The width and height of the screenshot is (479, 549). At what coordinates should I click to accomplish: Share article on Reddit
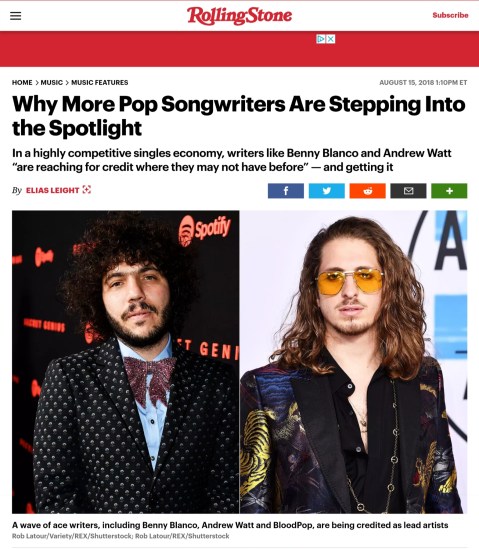click(368, 191)
